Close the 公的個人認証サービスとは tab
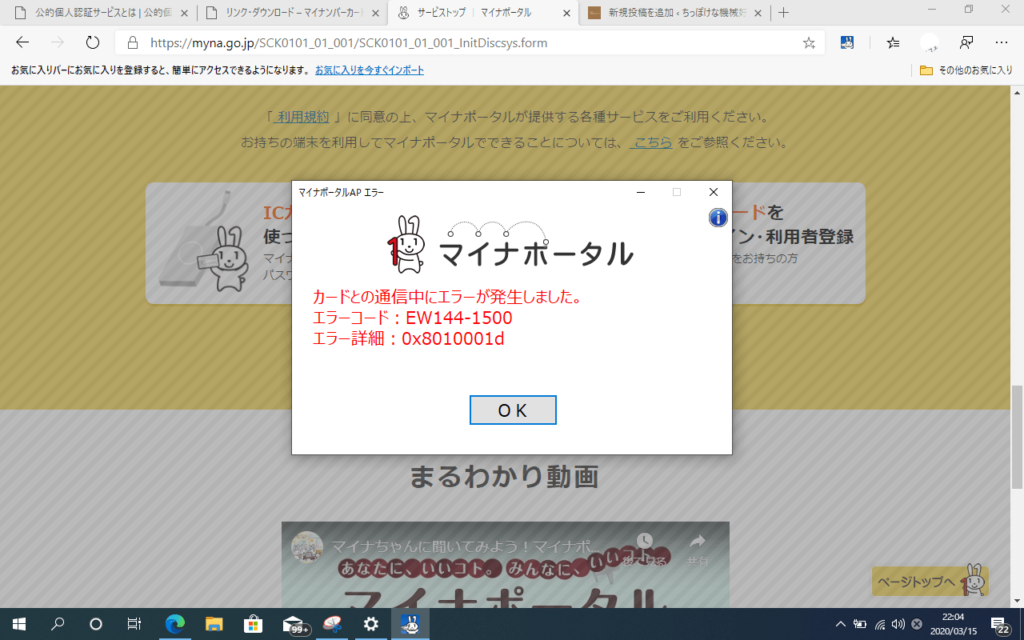This screenshot has width=1024, height=640. [184, 13]
